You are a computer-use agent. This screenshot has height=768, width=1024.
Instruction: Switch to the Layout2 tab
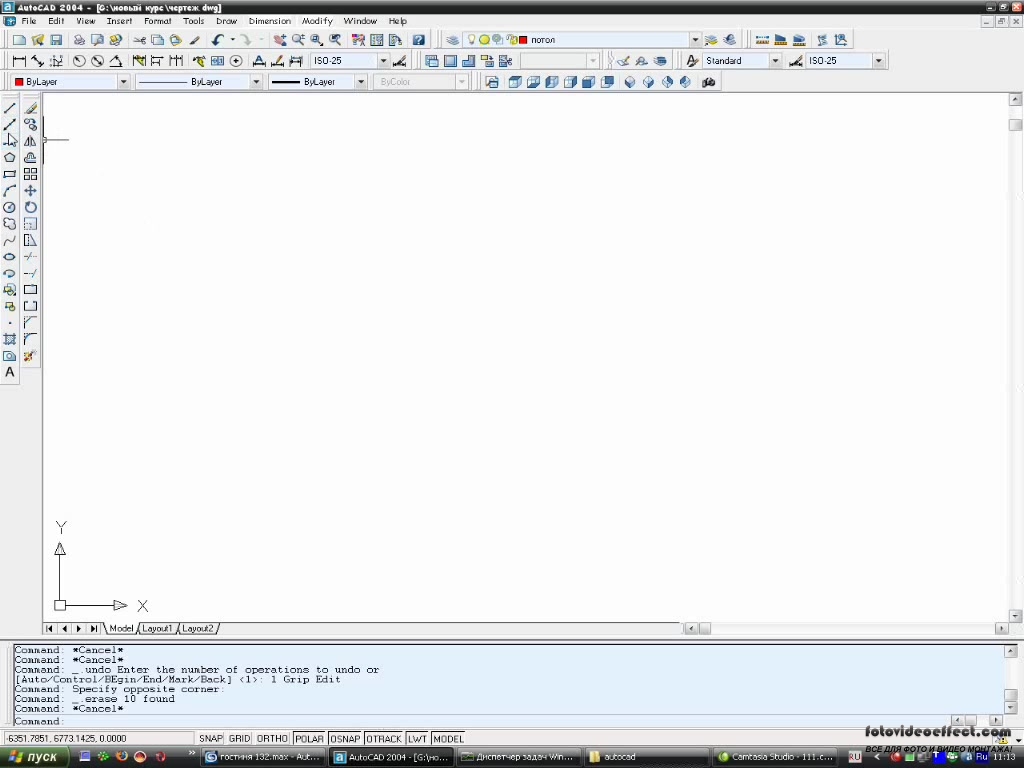(x=197, y=628)
